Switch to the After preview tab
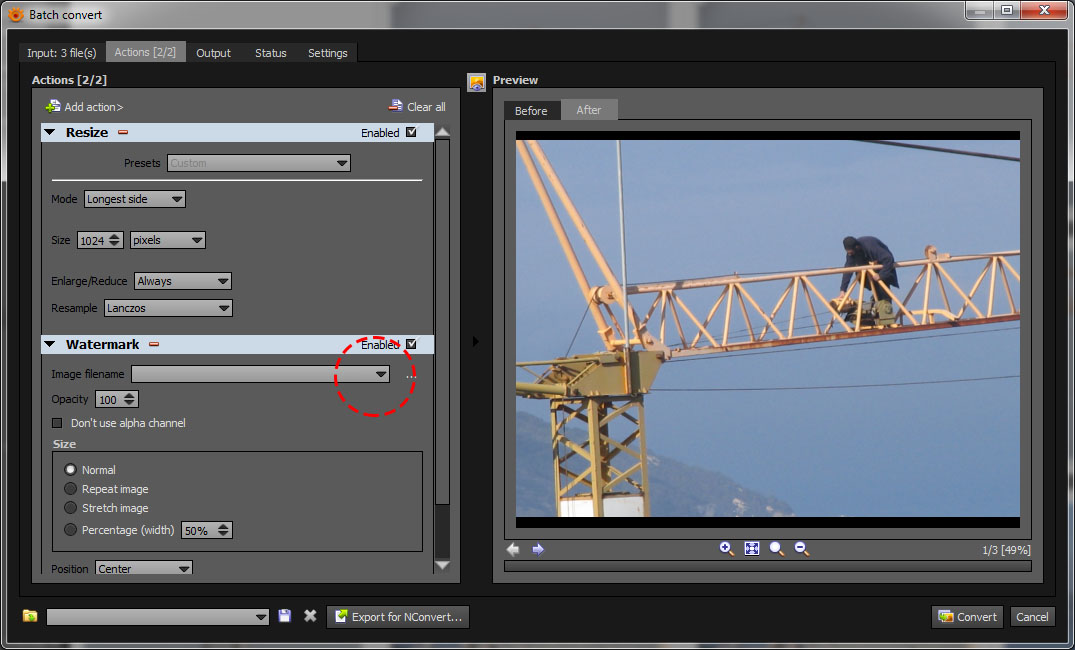The height and width of the screenshot is (650, 1075). [x=588, y=110]
